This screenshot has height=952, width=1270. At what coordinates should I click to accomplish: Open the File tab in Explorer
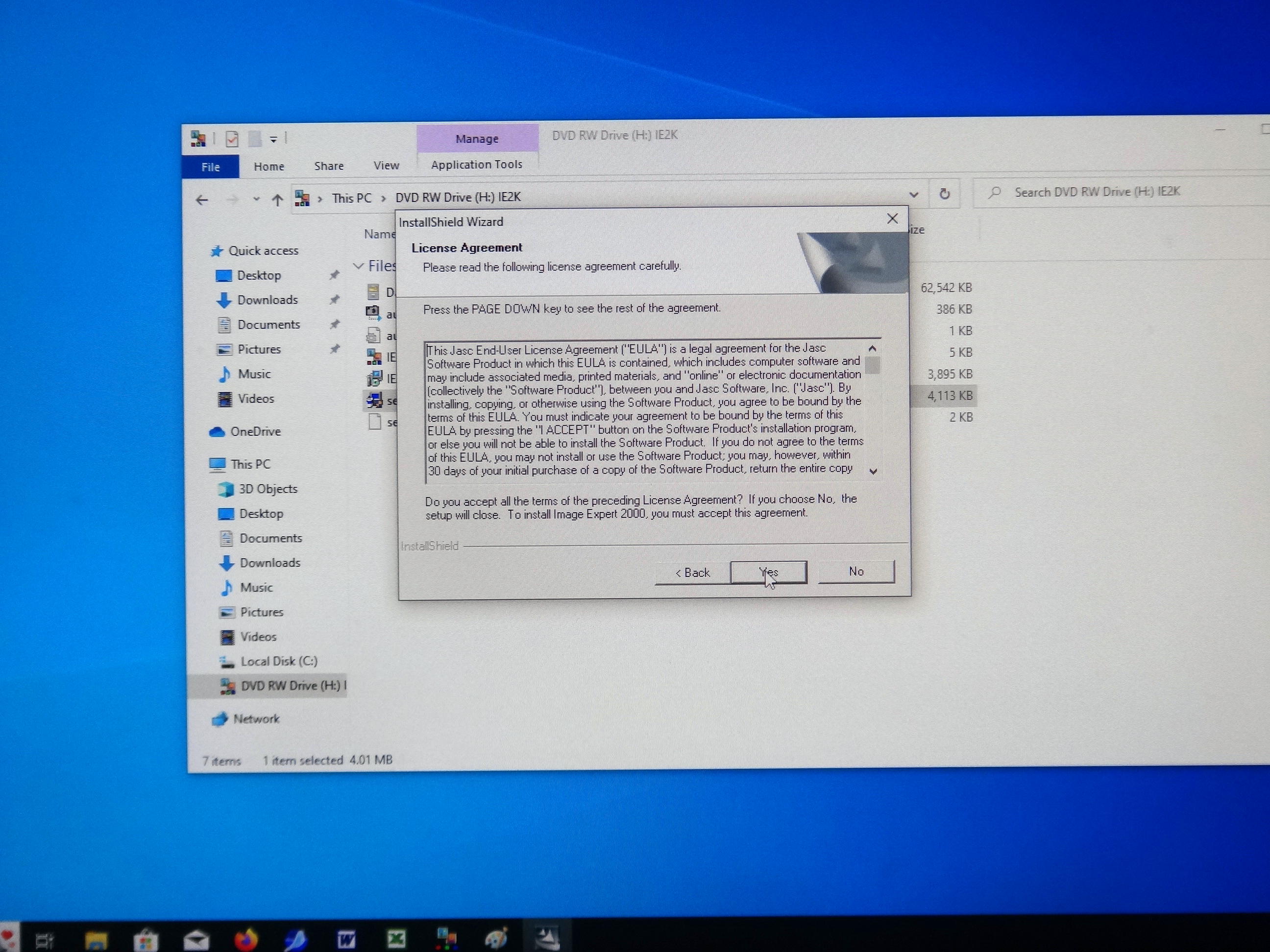tap(211, 167)
